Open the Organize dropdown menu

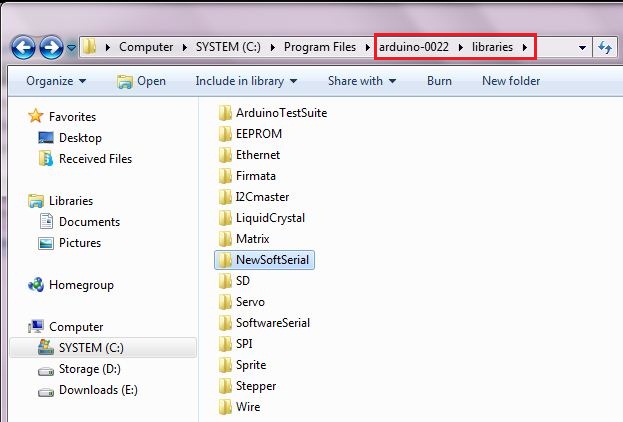pos(55,81)
